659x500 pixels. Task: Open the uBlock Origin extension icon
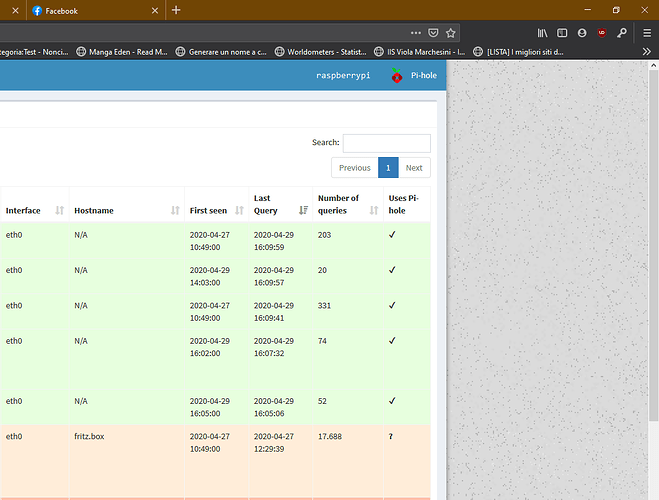tap(601, 32)
